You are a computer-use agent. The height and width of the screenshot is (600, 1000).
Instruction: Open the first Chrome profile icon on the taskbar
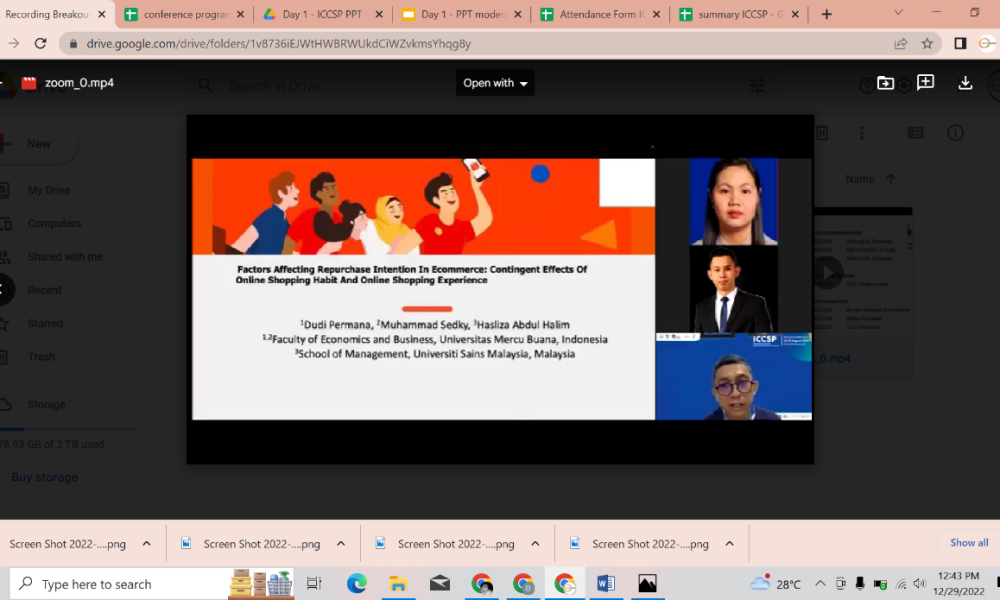click(x=482, y=583)
